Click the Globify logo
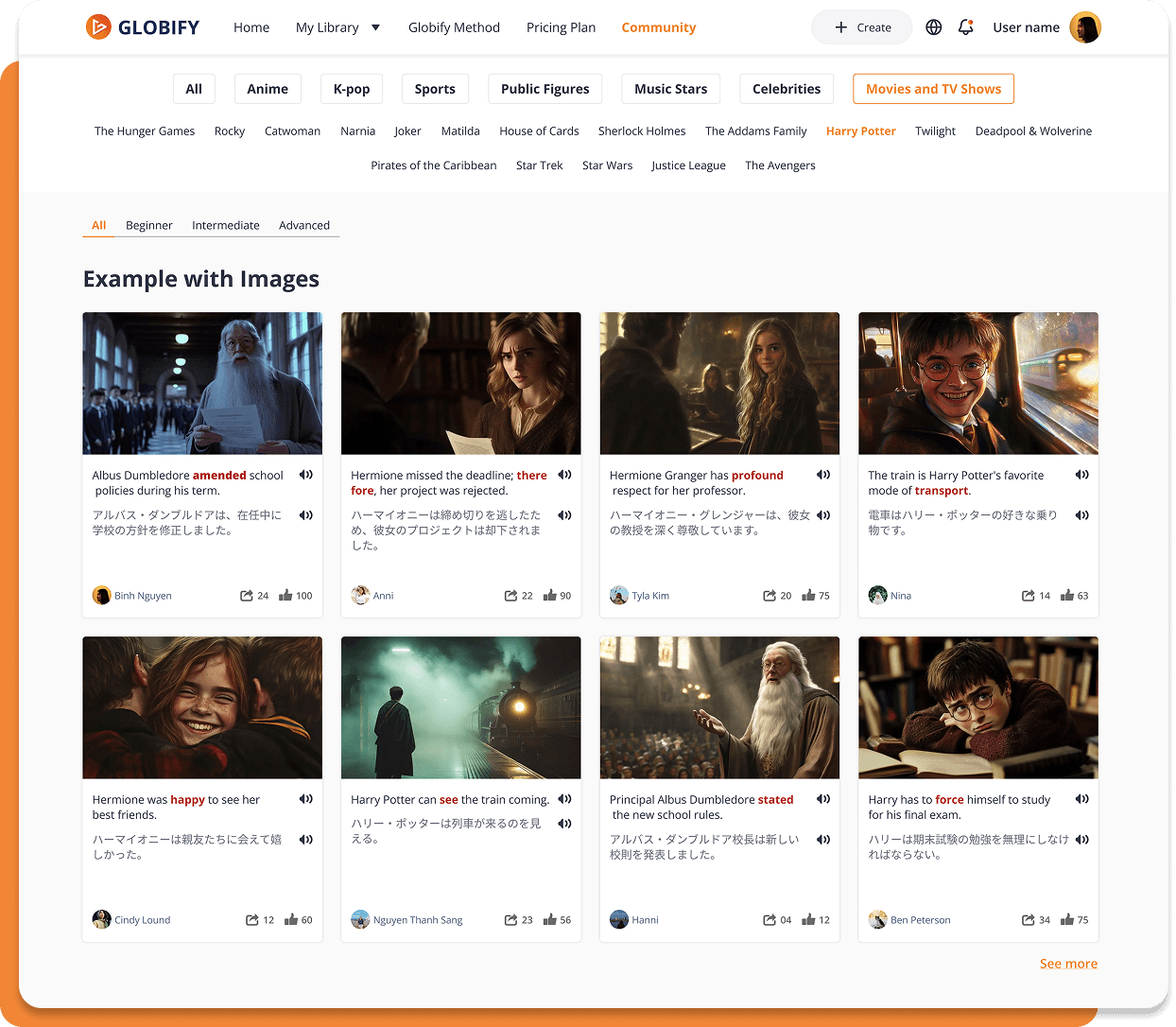The image size is (1176, 1027). click(x=143, y=27)
